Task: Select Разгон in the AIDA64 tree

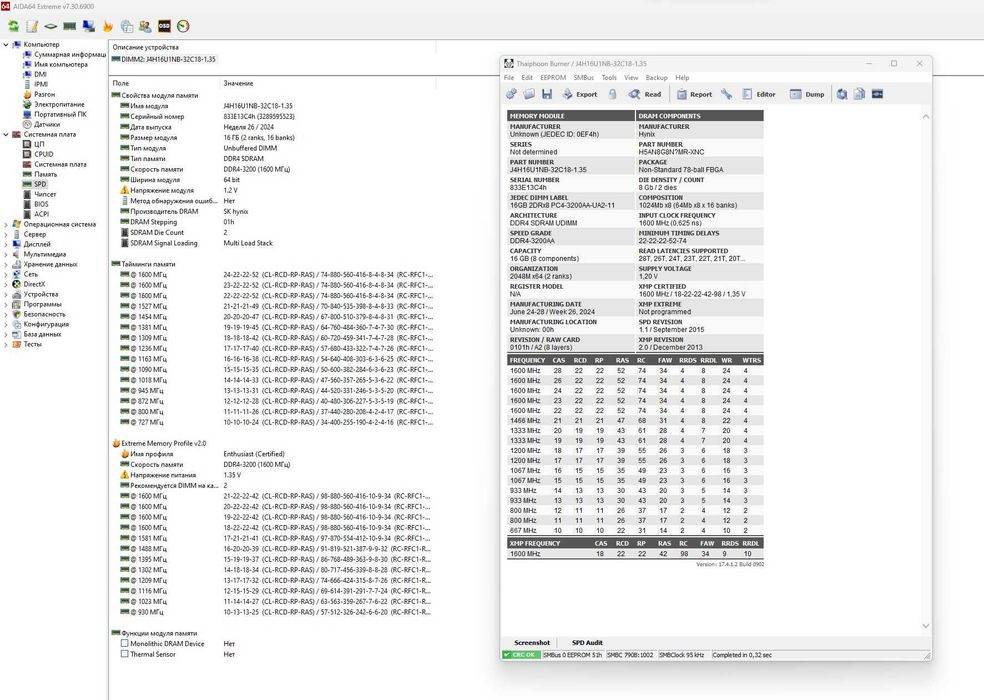Action: click(x=45, y=94)
